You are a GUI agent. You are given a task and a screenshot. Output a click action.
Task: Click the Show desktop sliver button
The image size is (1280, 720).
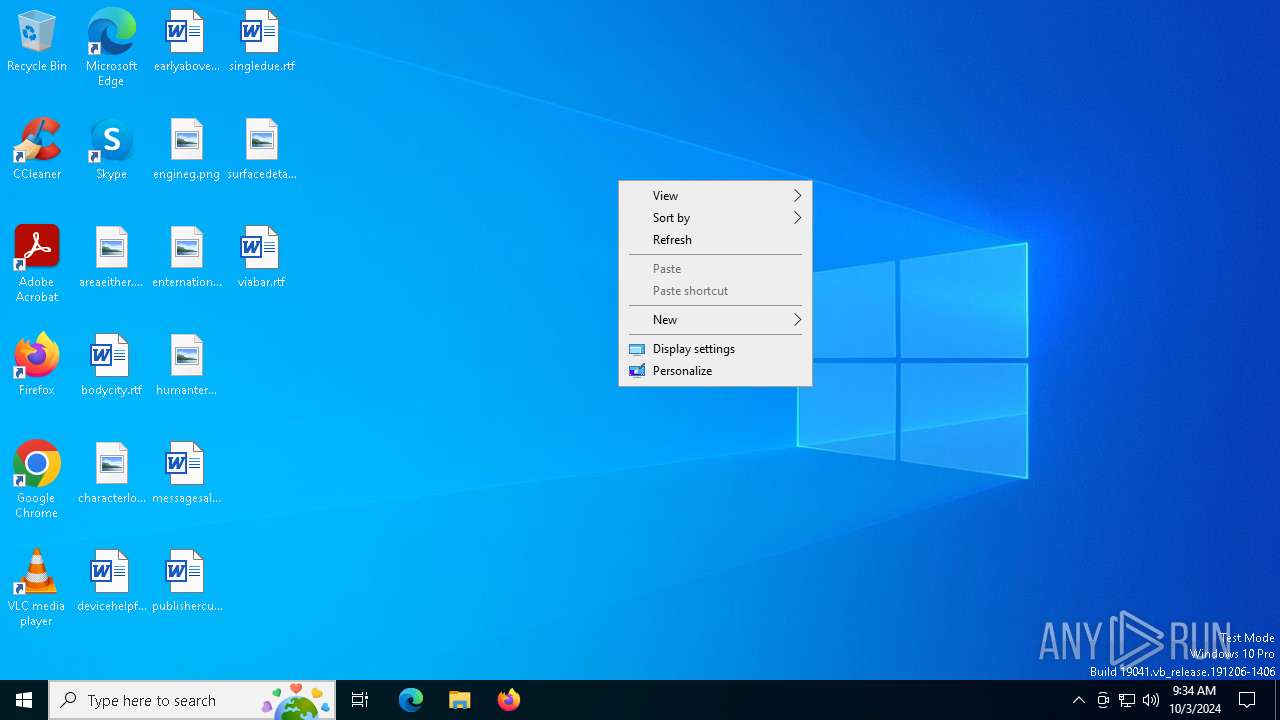1277,700
